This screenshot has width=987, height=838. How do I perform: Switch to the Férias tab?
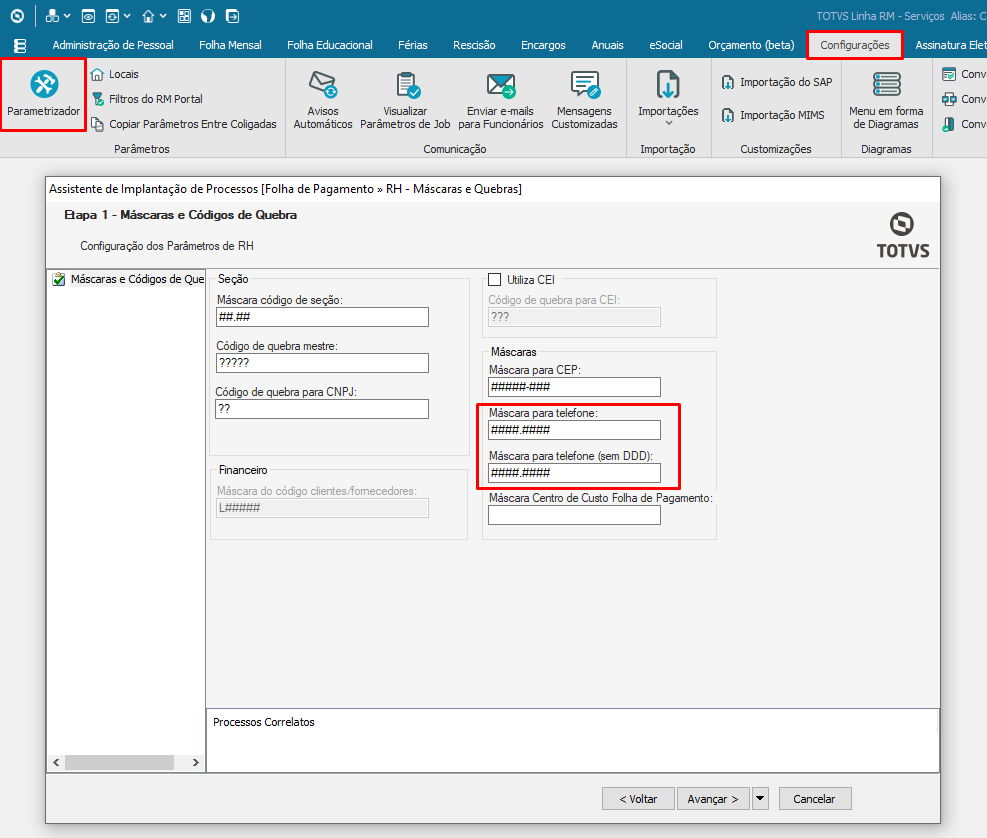click(413, 45)
